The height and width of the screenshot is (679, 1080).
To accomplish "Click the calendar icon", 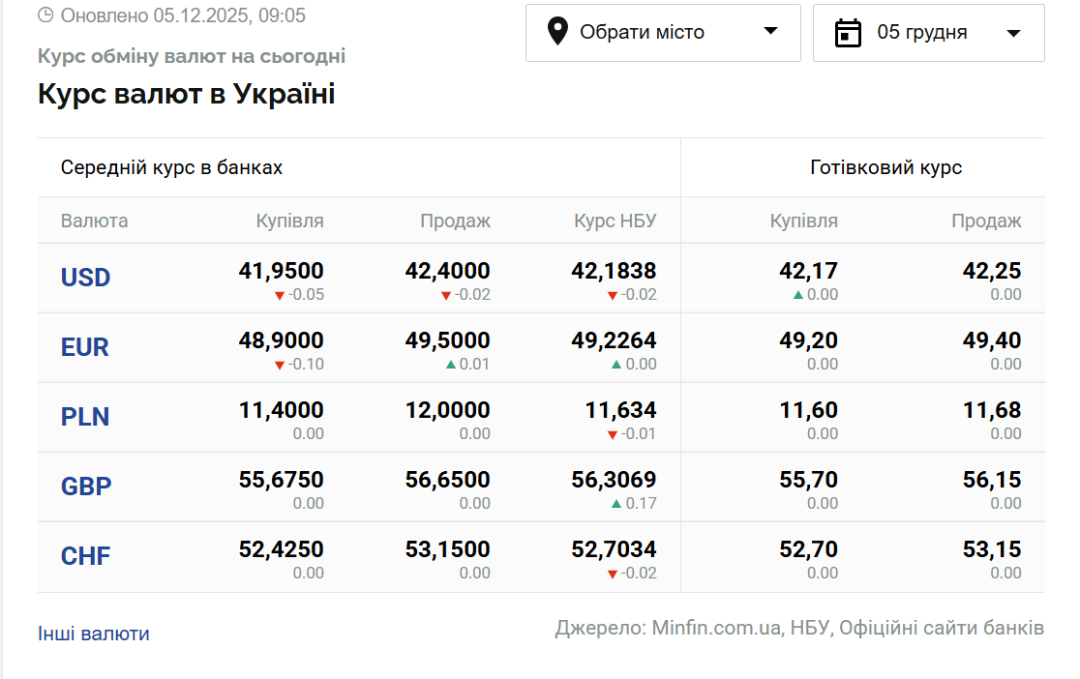I will [x=848, y=33].
